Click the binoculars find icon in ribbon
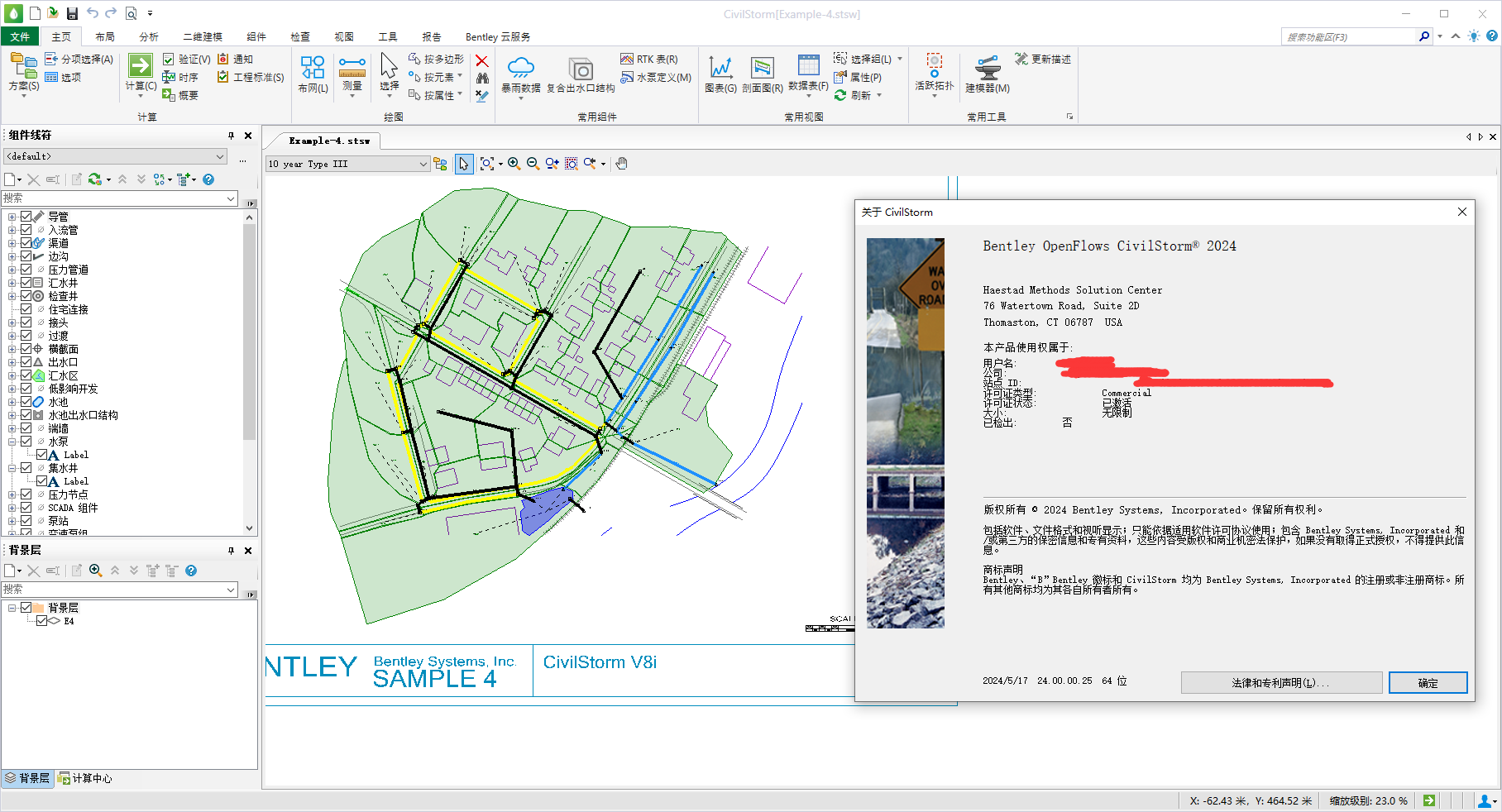Viewport: 1502px width, 812px height. point(482,79)
